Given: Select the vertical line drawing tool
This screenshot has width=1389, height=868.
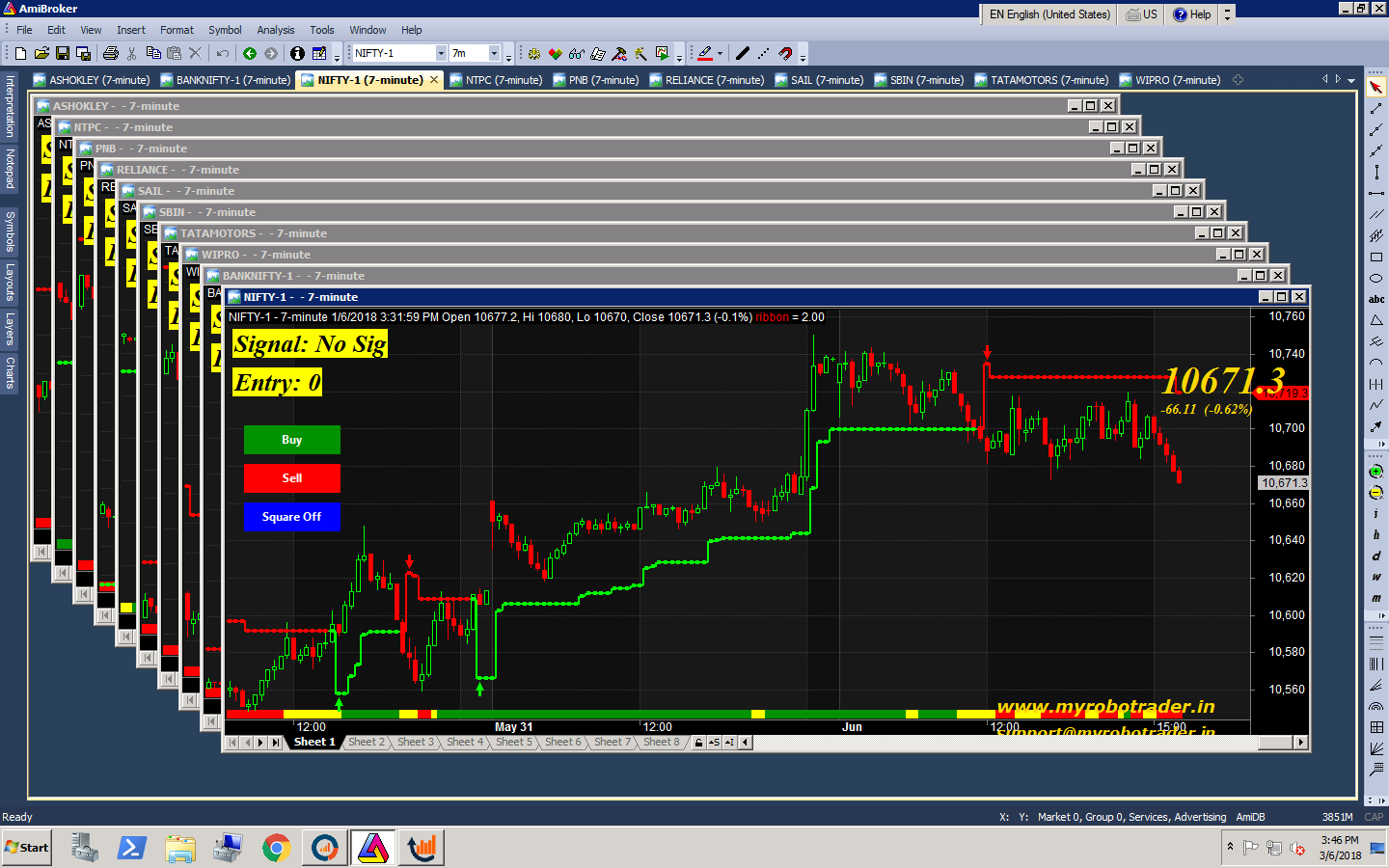Looking at the screenshot, I should (x=1376, y=172).
